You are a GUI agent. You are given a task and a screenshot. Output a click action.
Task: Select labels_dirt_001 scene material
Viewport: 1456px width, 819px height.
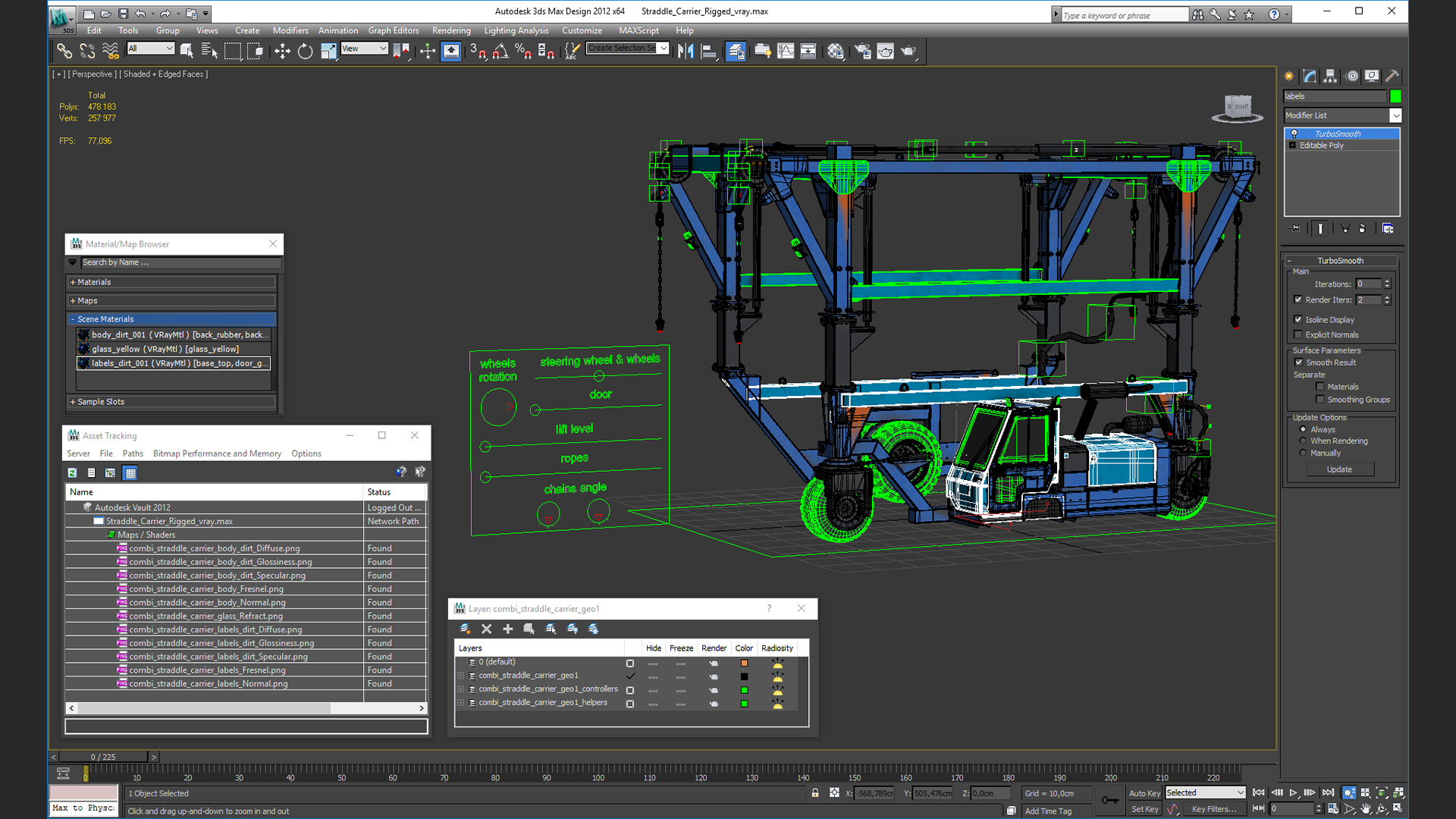pos(173,363)
